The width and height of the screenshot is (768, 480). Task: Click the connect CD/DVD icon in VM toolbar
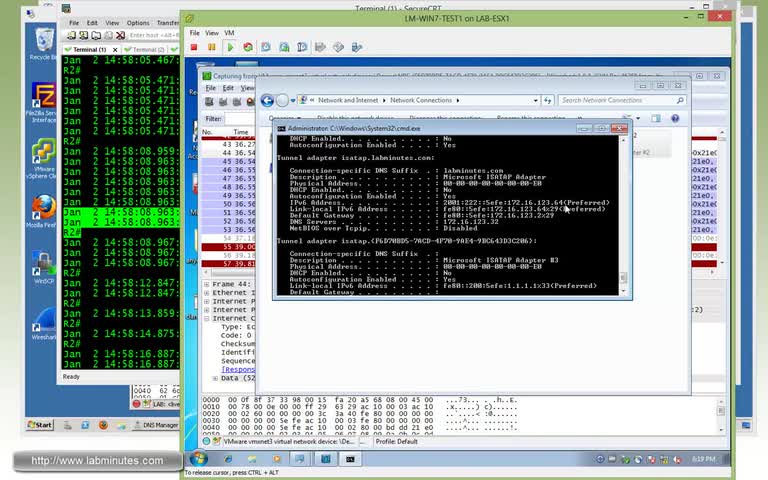tap(338, 48)
